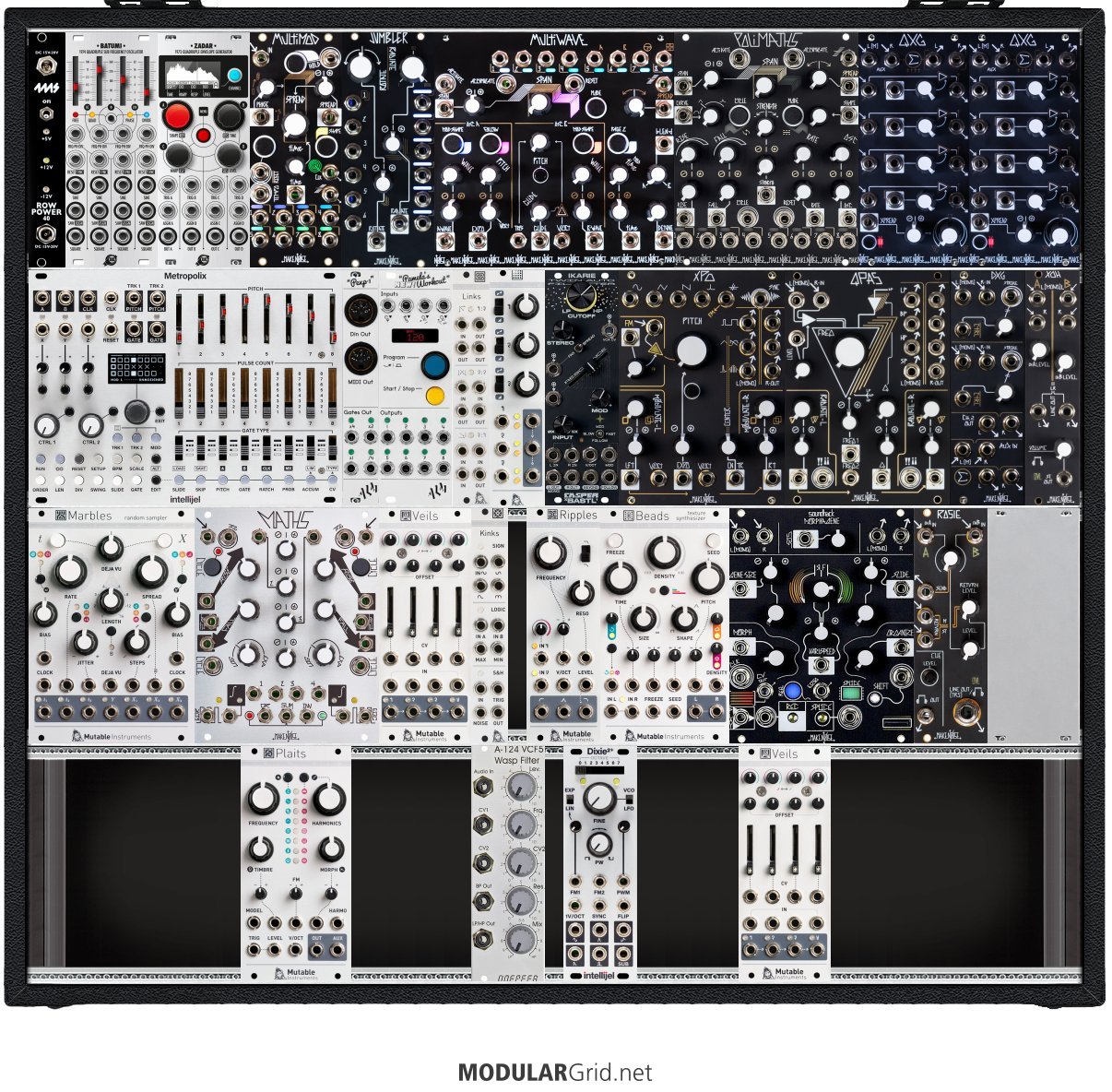The height and width of the screenshot is (1092, 1112).
Task: Select the Make Noise Maths module
Action: click(287, 624)
